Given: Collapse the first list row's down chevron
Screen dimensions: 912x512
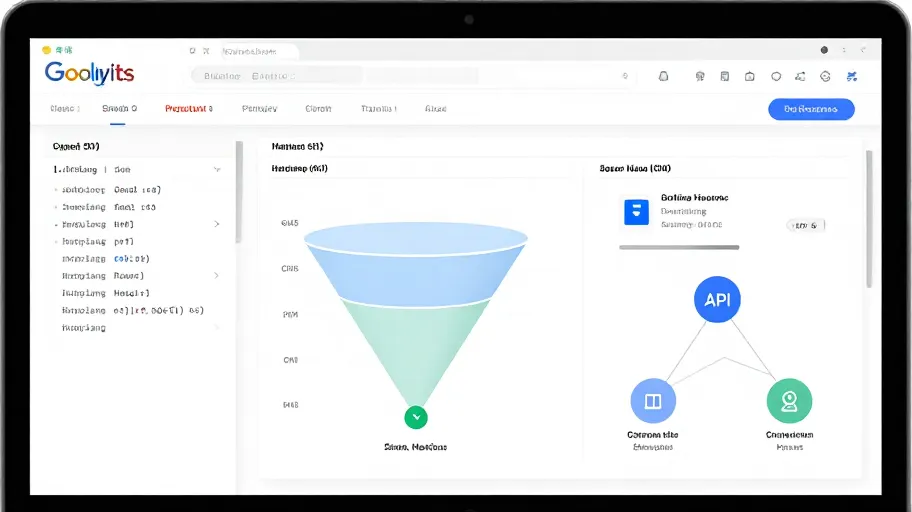Looking at the screenshot, I should pos(216,169).
